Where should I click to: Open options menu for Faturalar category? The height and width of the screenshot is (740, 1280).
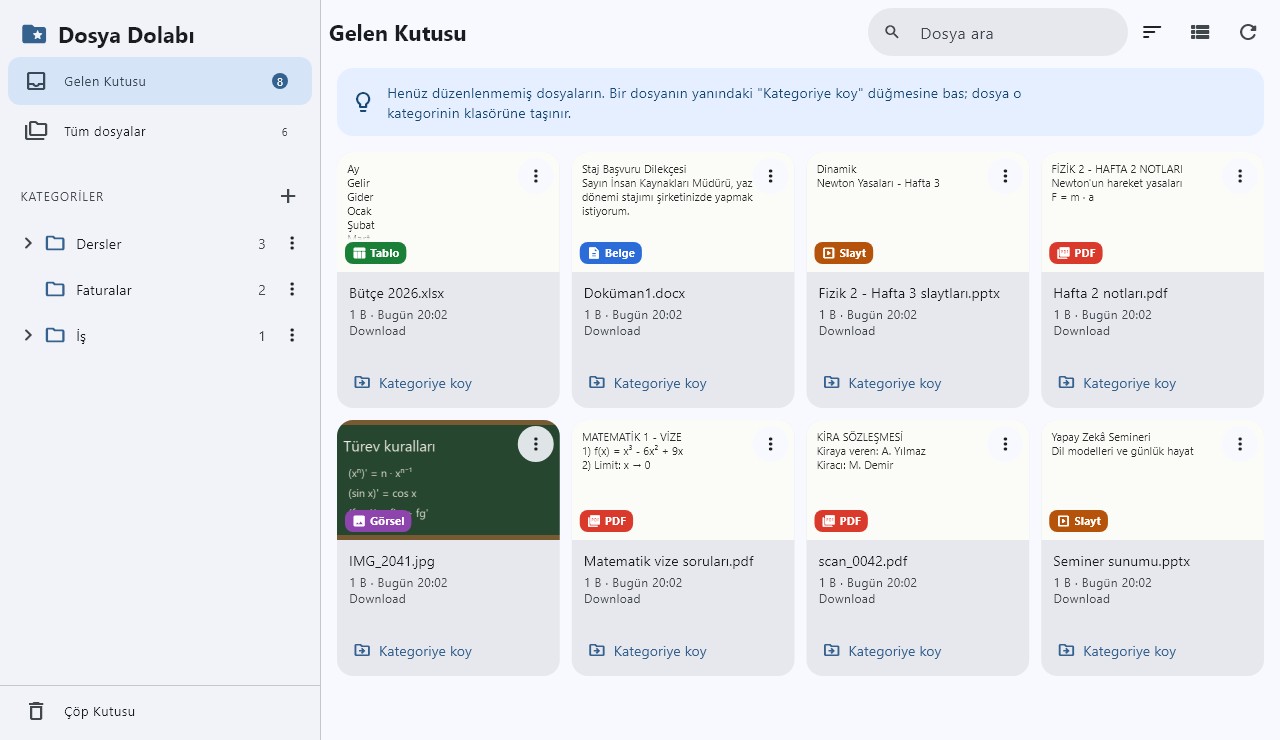pos(292,289)
